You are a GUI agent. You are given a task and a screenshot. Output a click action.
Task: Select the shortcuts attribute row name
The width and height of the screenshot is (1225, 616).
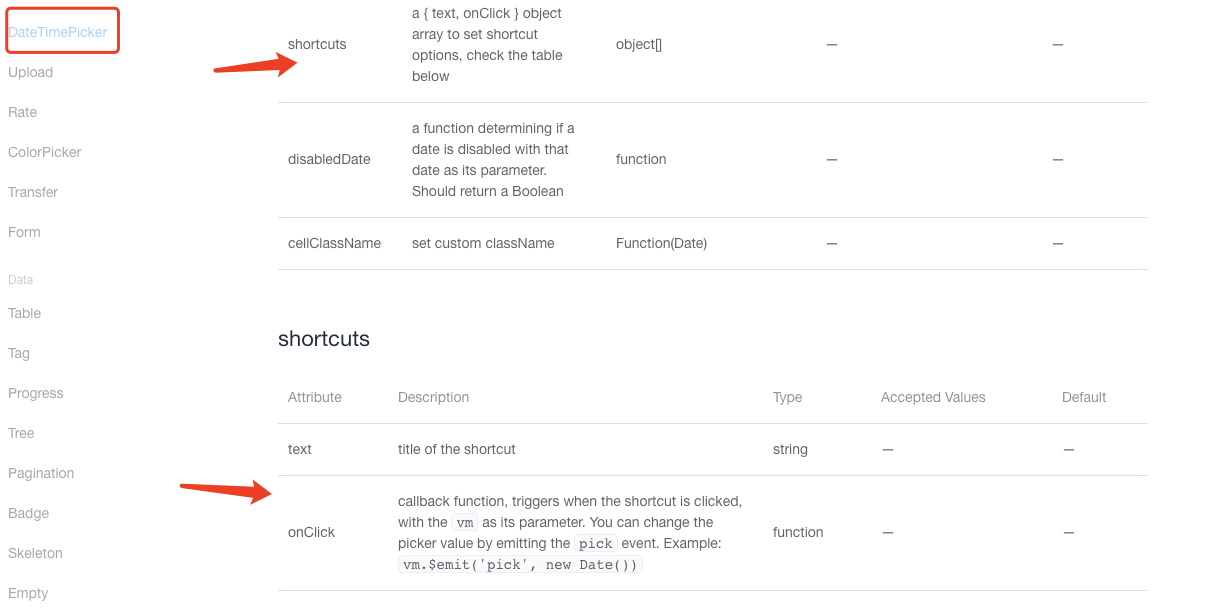317,44
